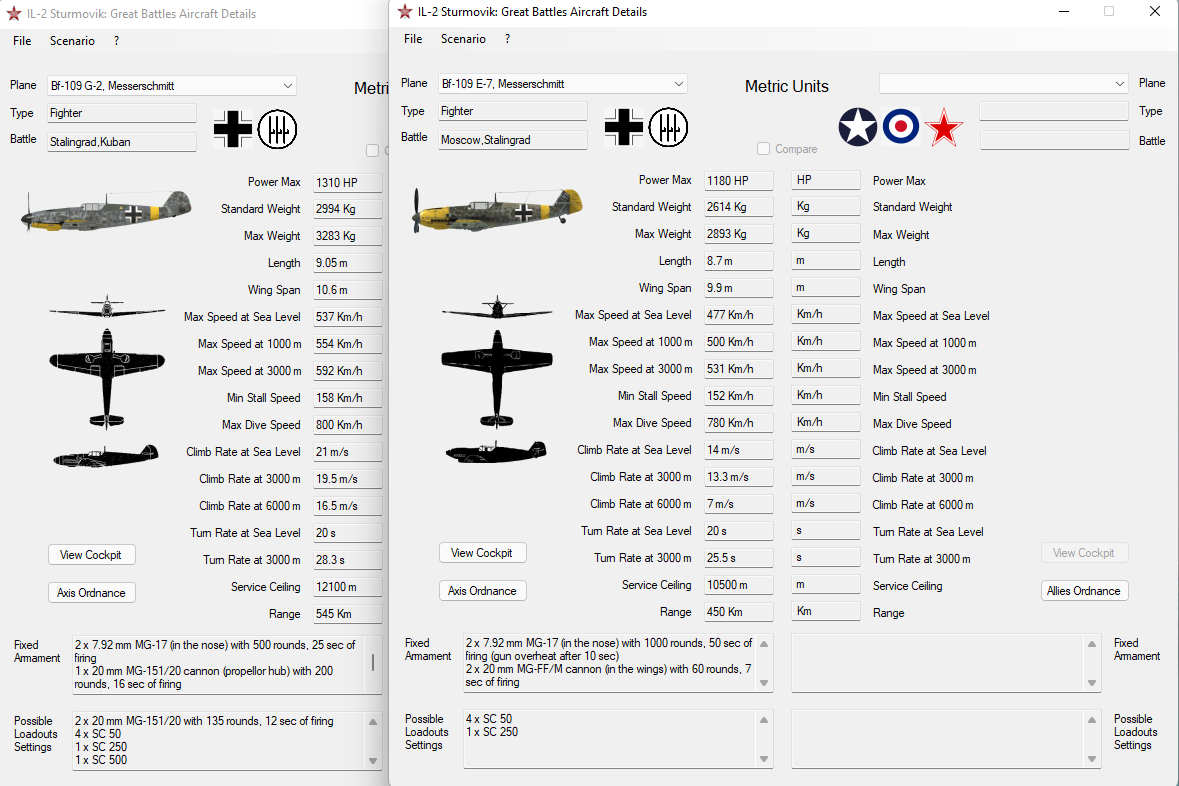
Task: Select the British RAF roundel icon
Action: pyautogui.click(x=901, y=126)
